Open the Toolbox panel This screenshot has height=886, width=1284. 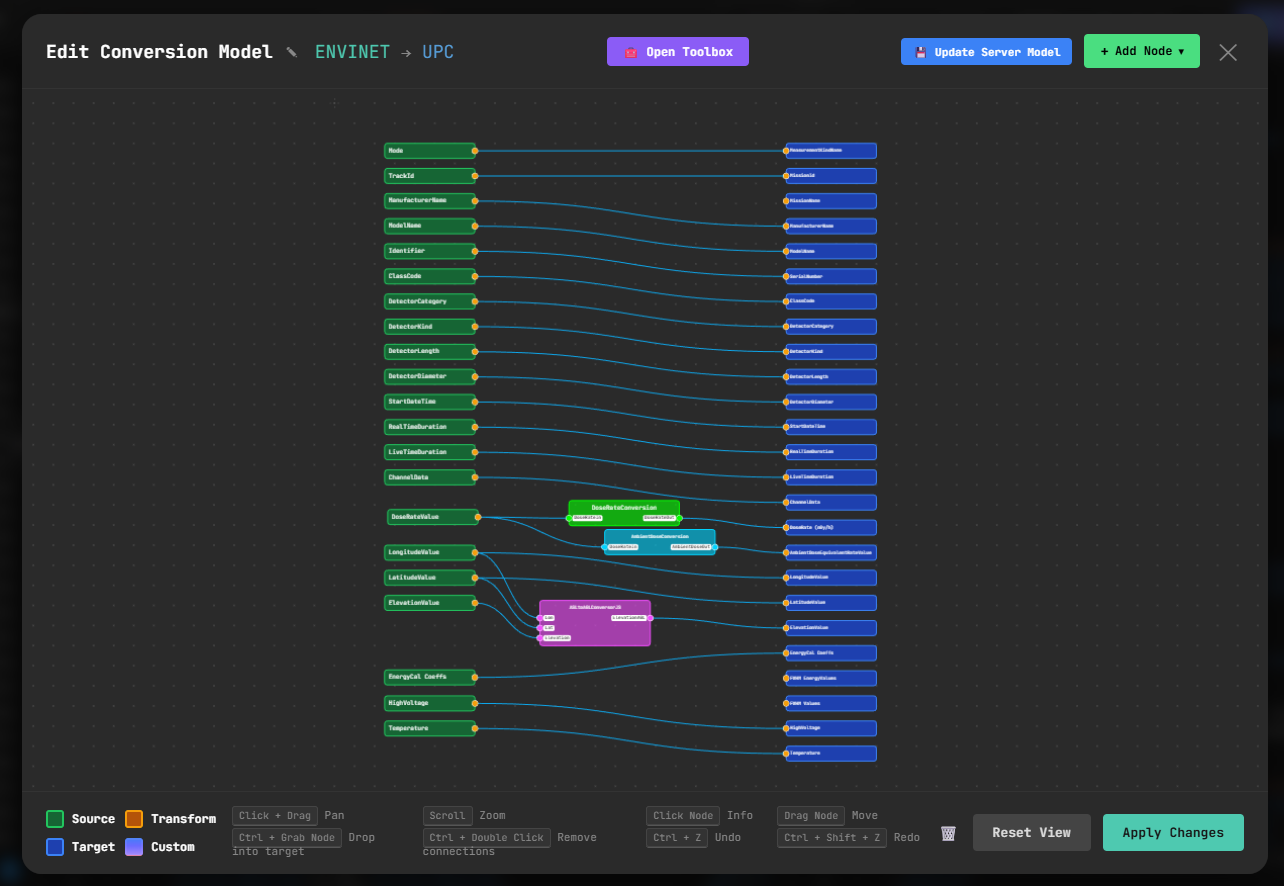tap(677, 52)
